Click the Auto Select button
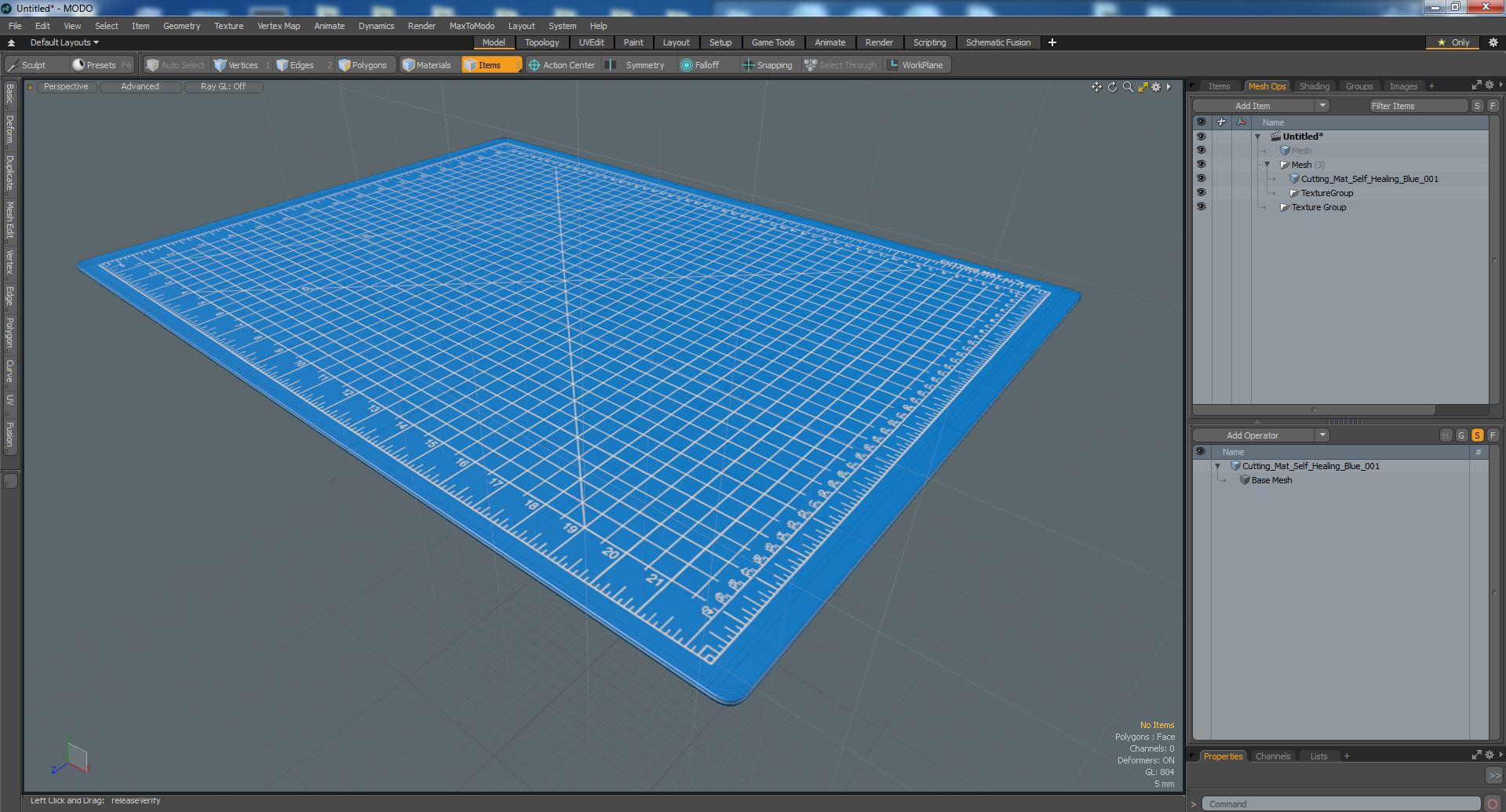The image size is (1506, 812). point(176,65)
